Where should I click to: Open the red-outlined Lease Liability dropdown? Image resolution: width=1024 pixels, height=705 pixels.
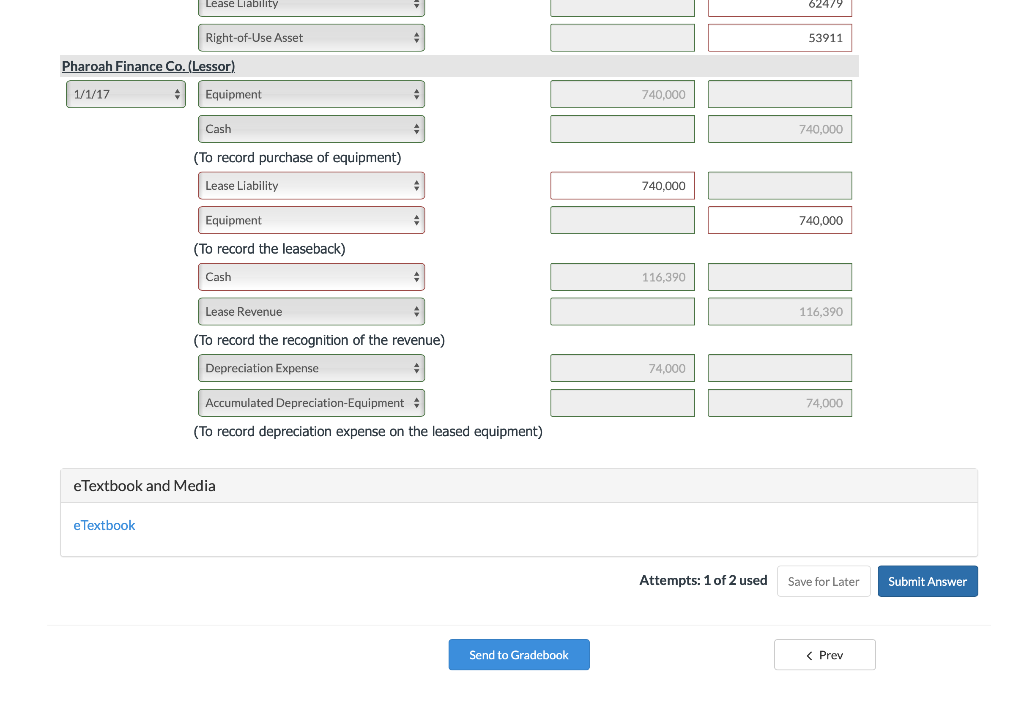pos(311,186)
